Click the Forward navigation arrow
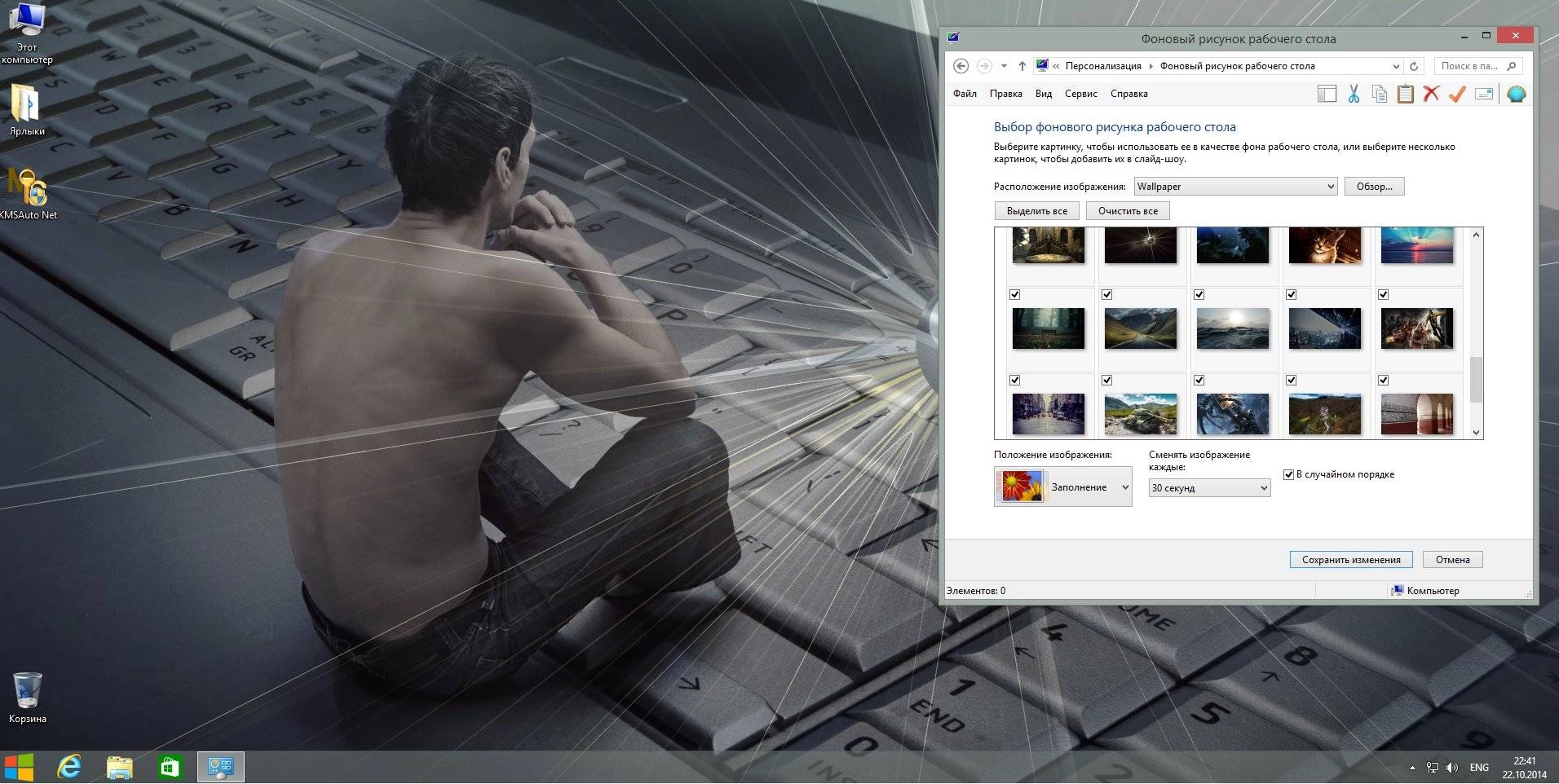The image size is (1559, 784). (x=984, y=66)
